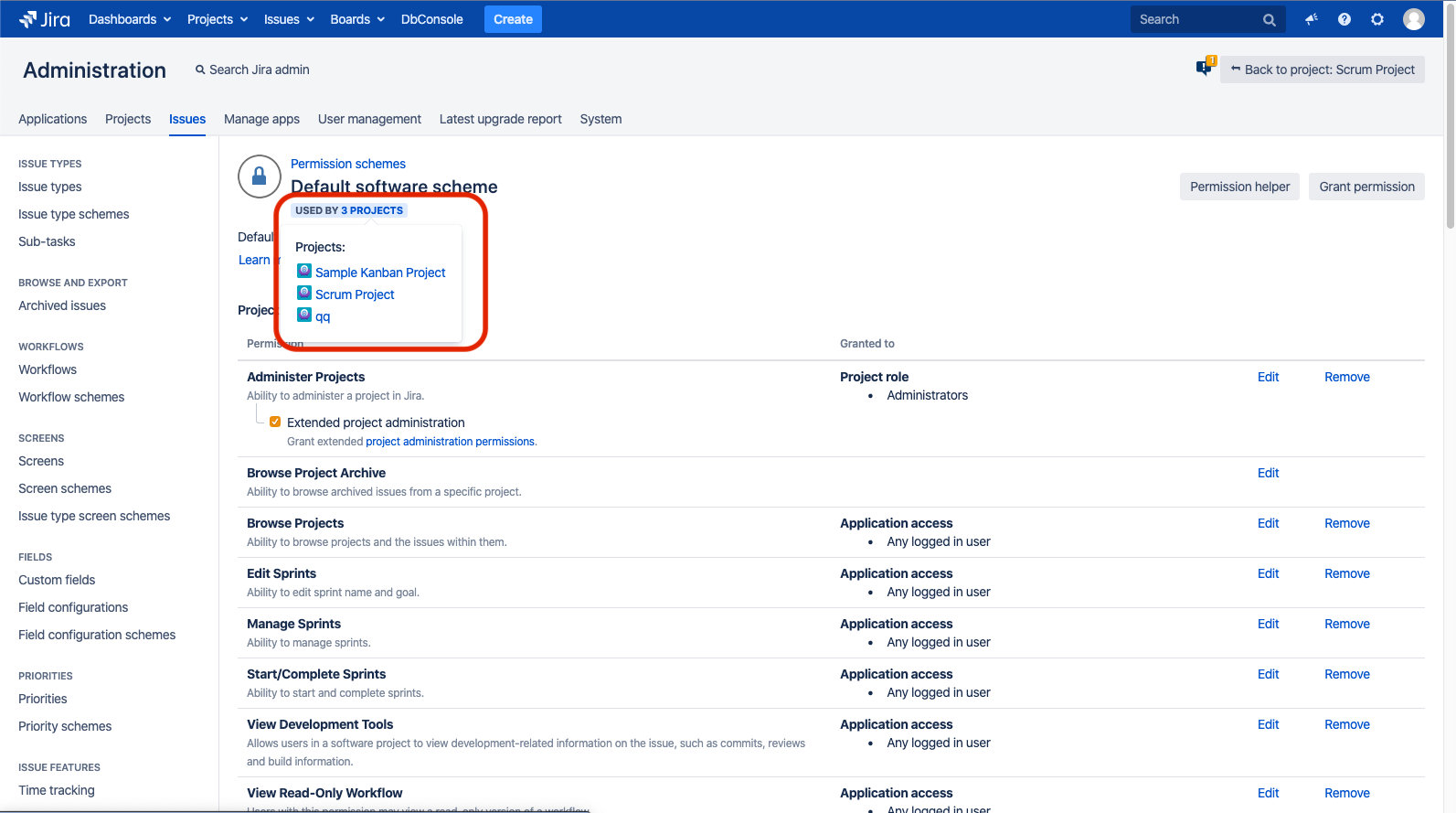Open the settings gear icon
This screenshot has width=1456, height=813.
pos(1376,19)
